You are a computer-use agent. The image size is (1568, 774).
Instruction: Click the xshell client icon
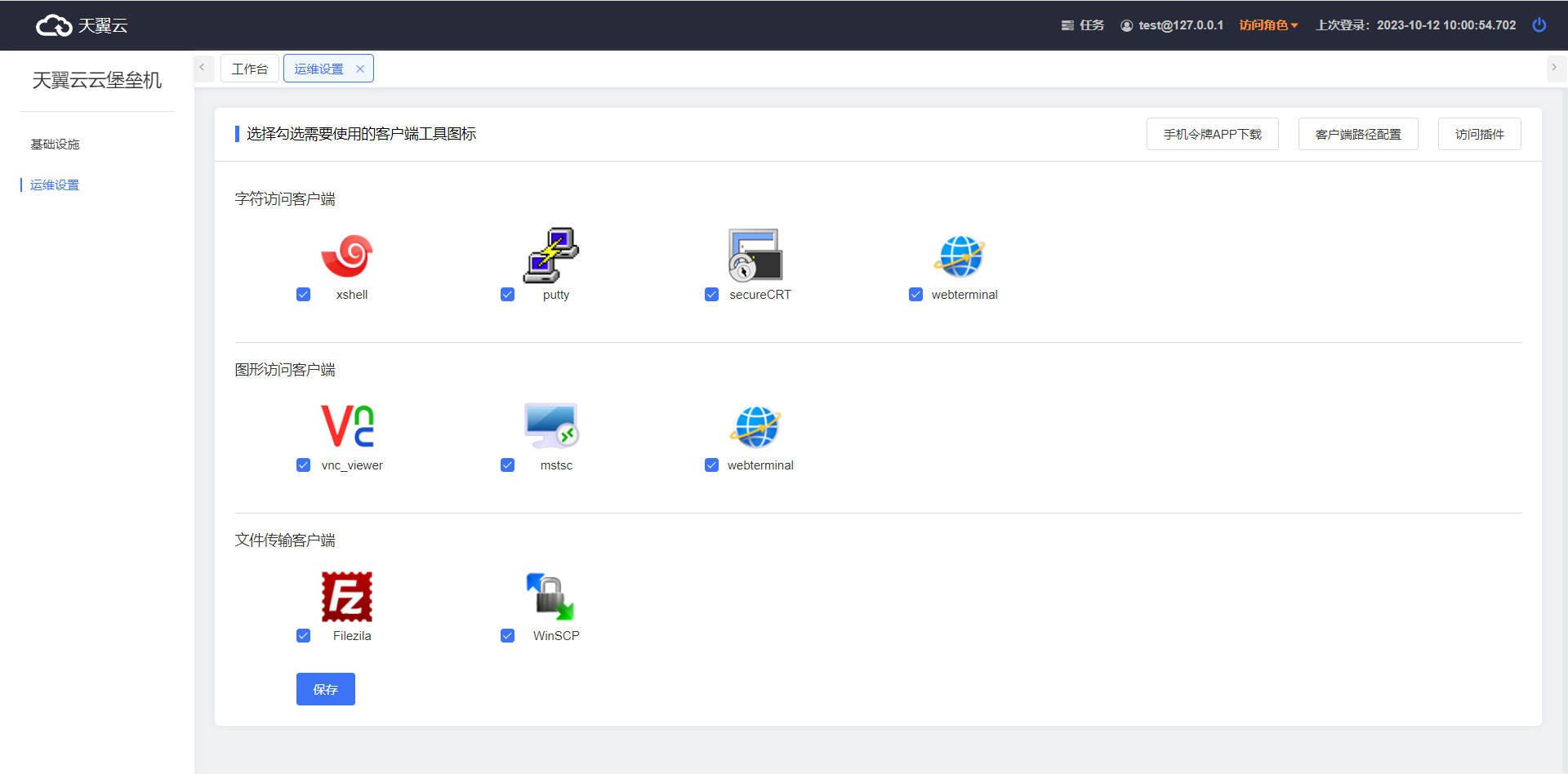347,256
